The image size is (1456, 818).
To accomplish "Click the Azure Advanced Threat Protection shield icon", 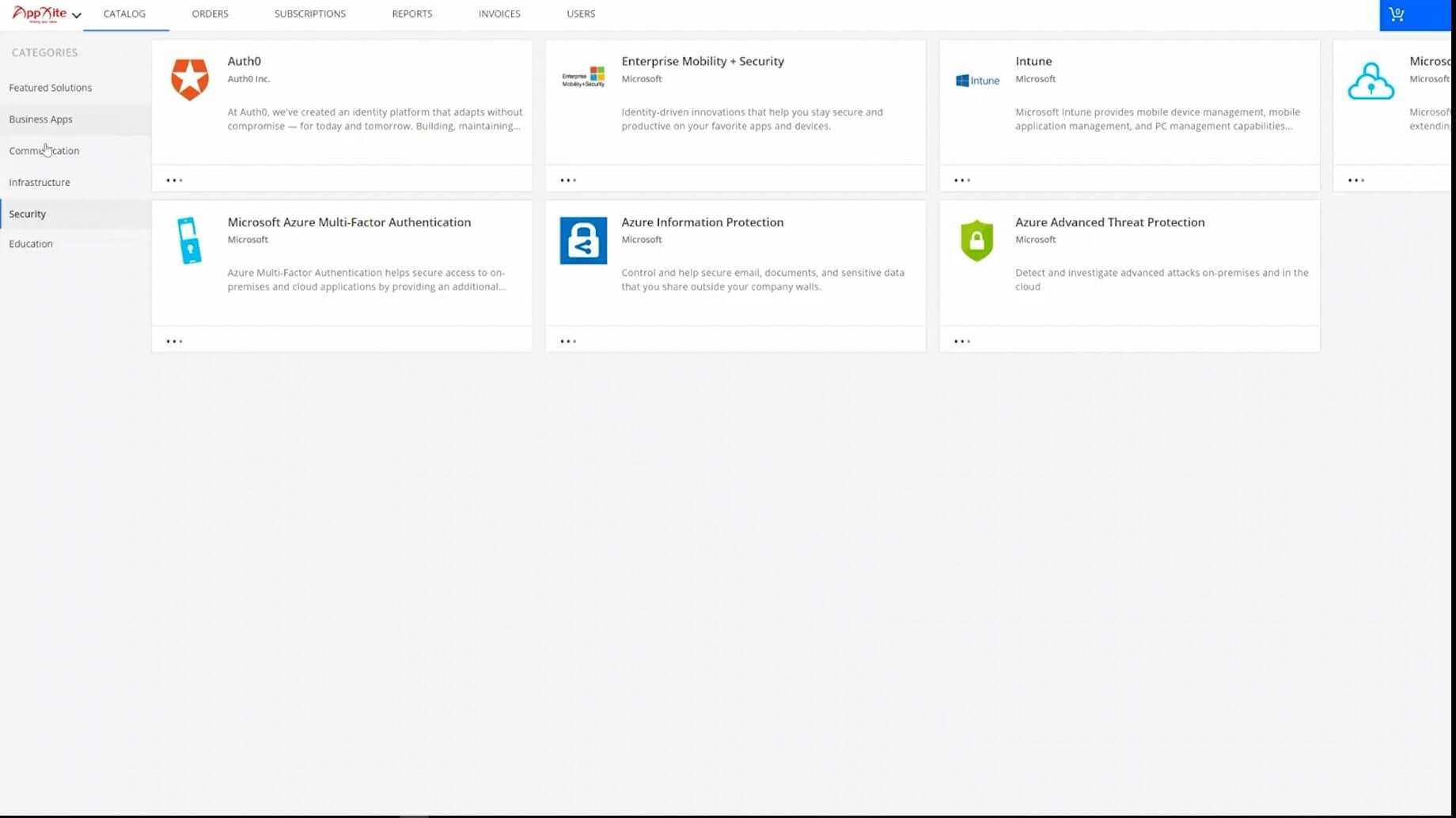I will [976, 240].
